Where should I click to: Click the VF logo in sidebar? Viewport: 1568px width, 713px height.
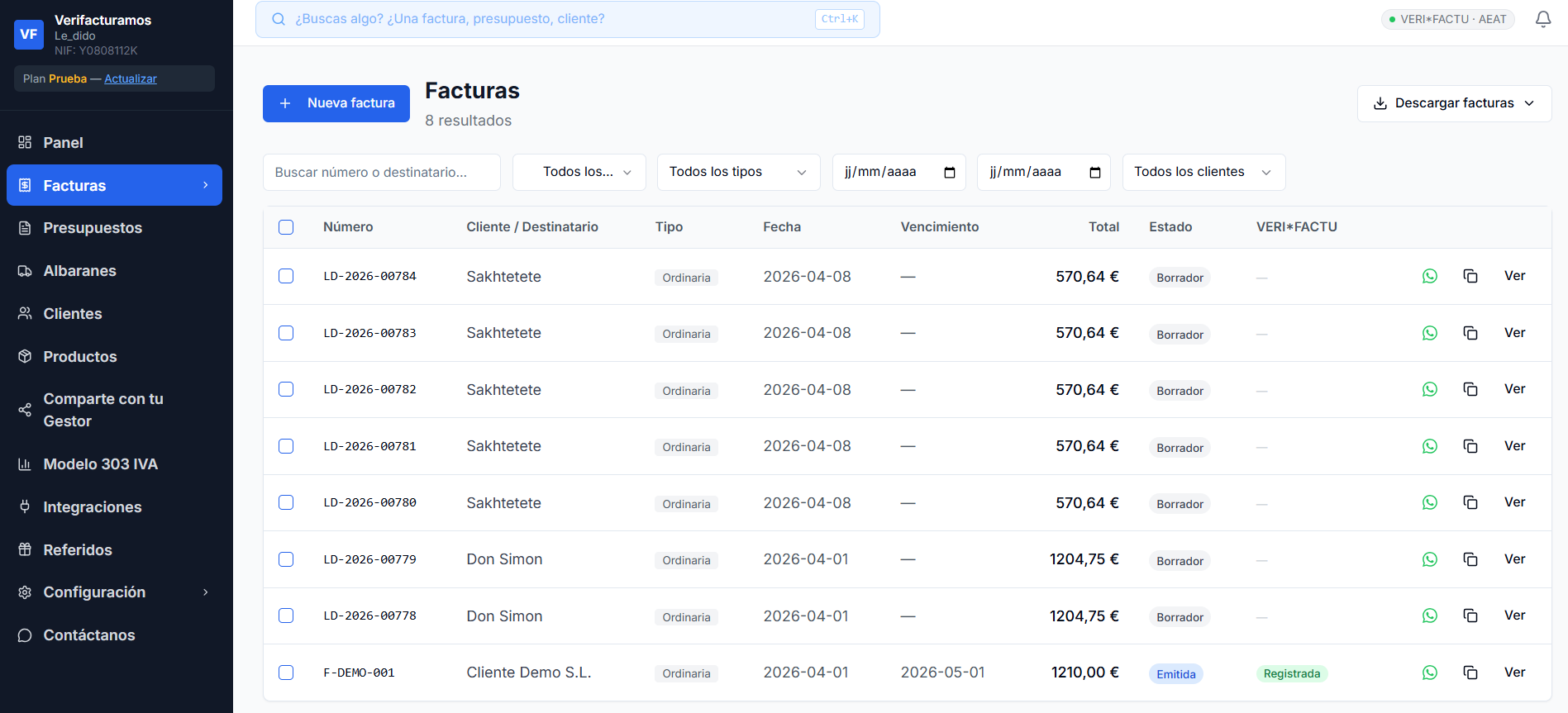(x=29, y=34)
